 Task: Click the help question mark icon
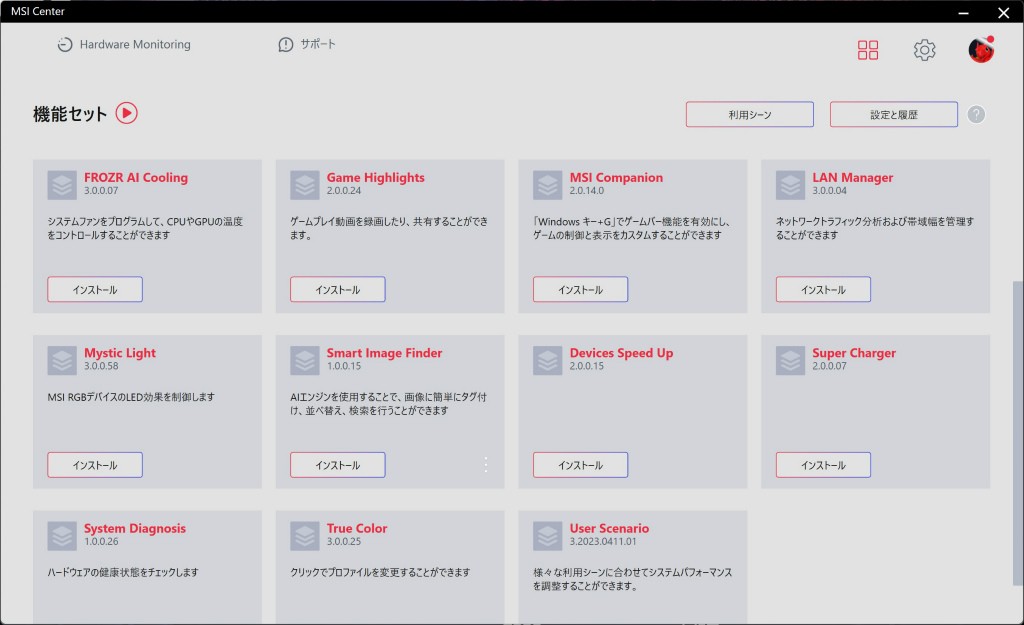pyautogui.click(x=976, y=114)
